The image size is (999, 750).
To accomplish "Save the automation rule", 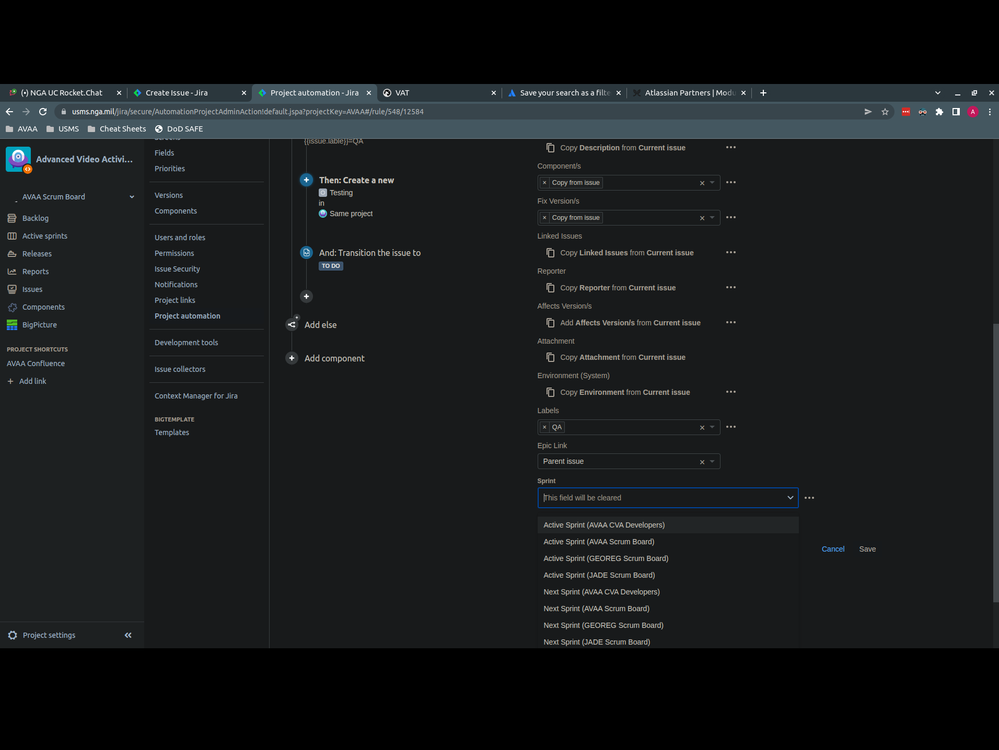I will pyautogui.click(x=867, y=548).
